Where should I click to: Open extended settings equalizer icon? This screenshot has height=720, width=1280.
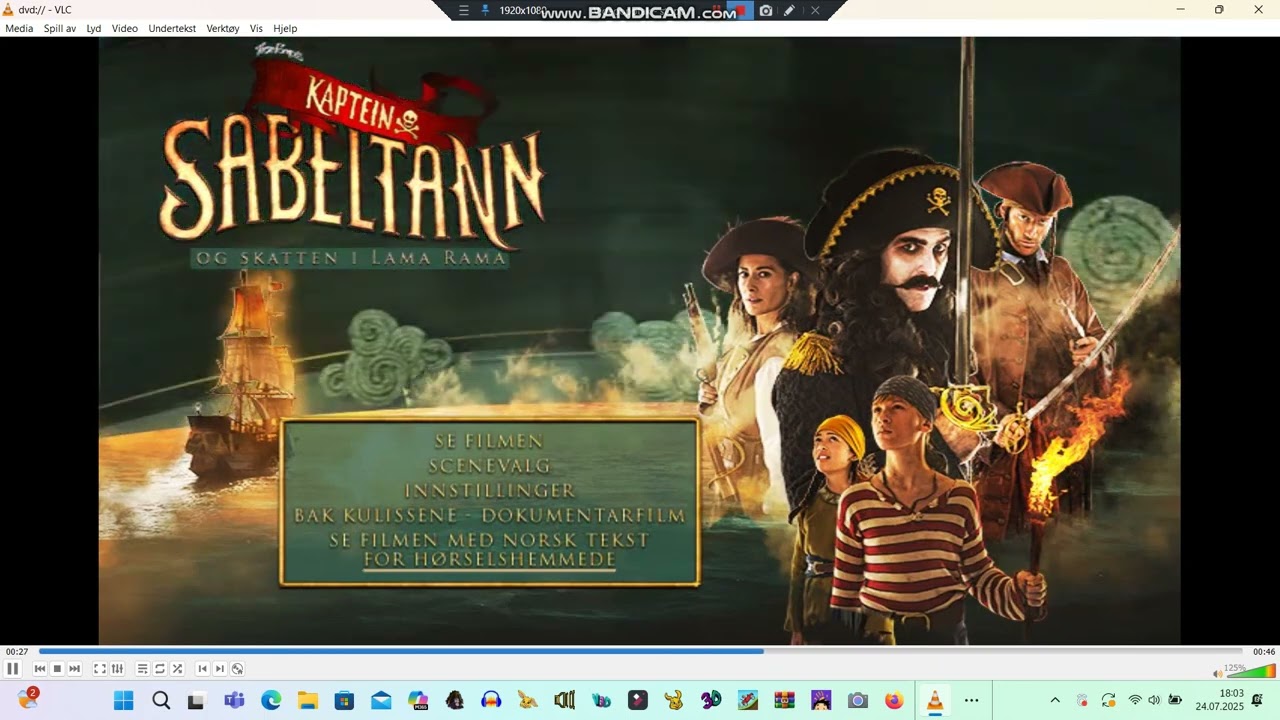click(x=117, y=669)
